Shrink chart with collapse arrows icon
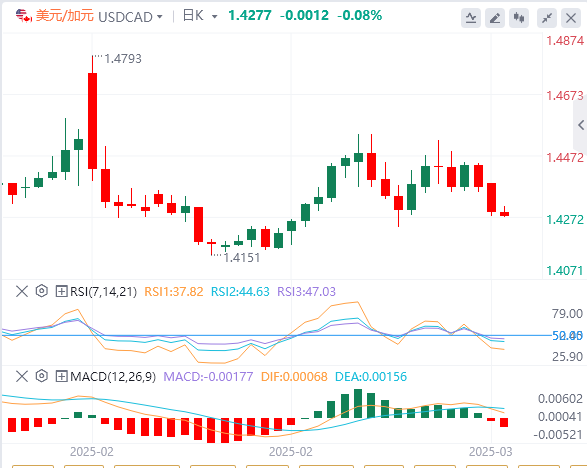 click(x=547, y=18)
